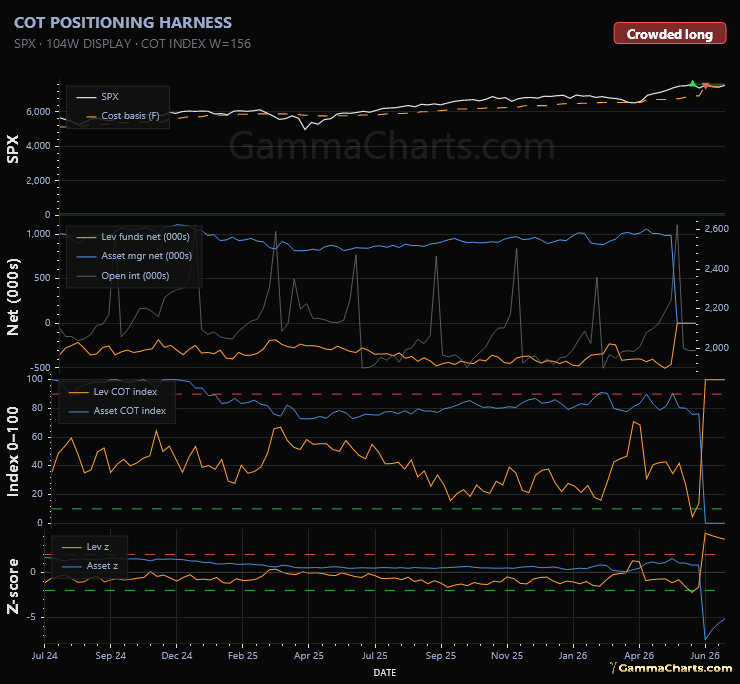The height and width of the screenshot is (684, 740).
Task: Click the red down-triangle marker on SPX
Action: [706, 86]
